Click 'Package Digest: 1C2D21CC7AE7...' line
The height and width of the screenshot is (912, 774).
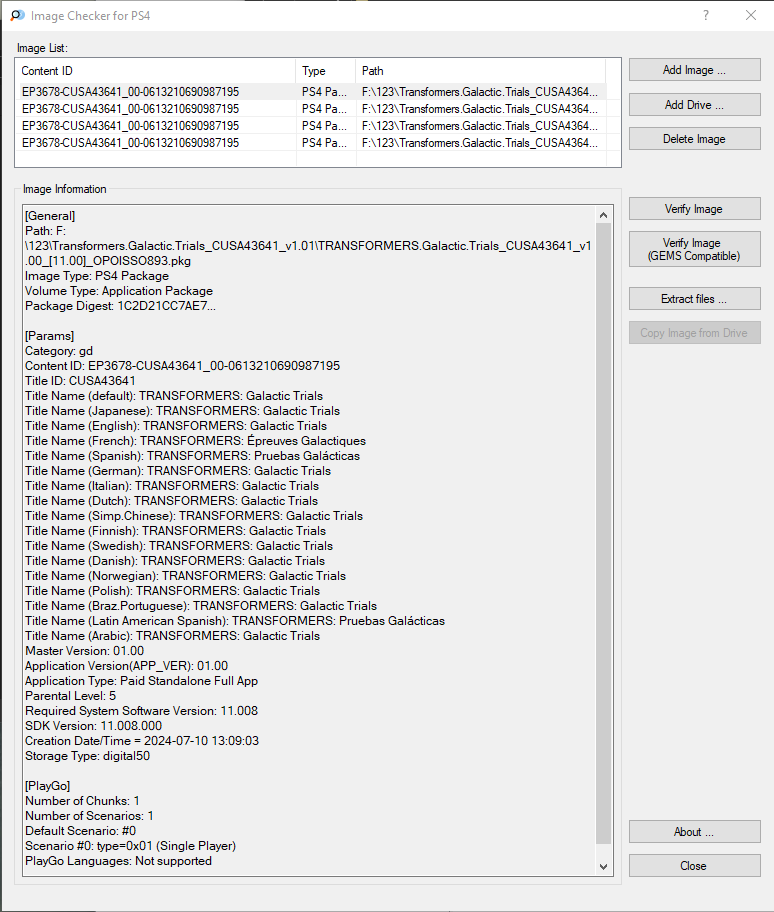pyautogui.click(x=120, y=306)
